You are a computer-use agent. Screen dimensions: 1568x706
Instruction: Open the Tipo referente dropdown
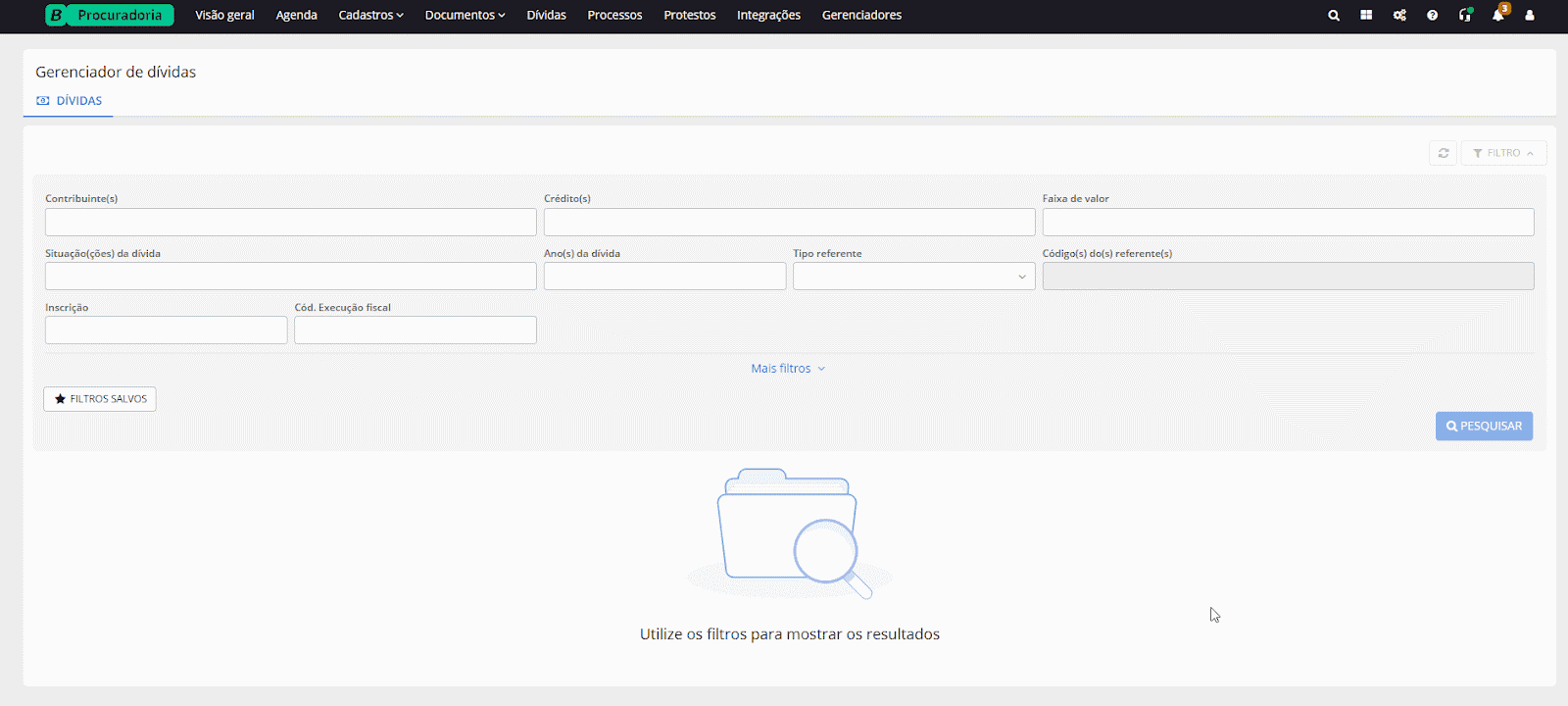tap(913, 277)
